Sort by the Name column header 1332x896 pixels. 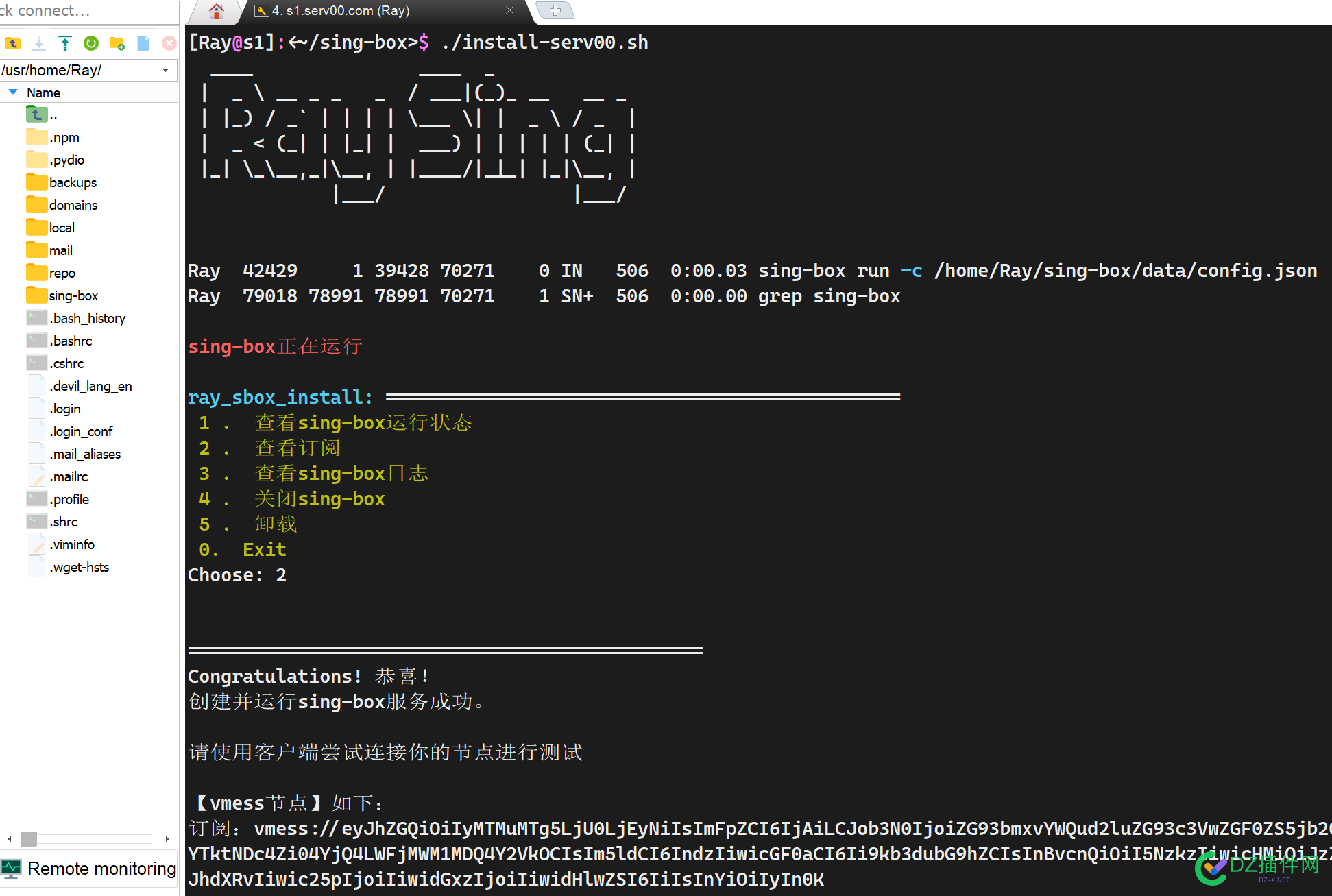[x=43, y=93]
